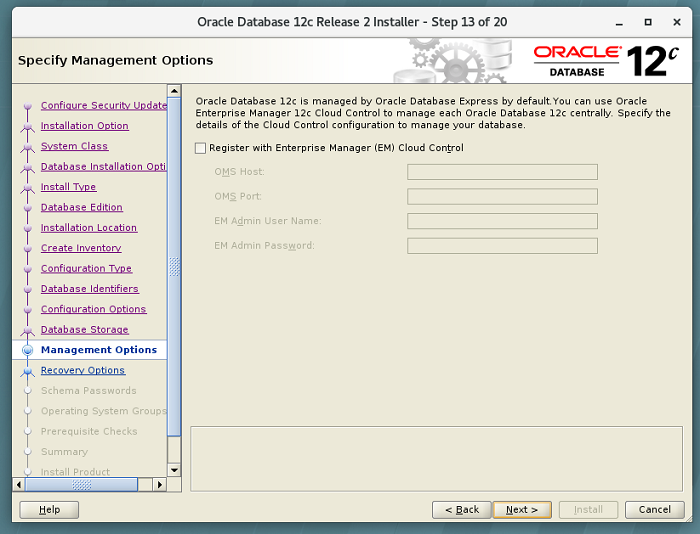Screen dimensions: 700x534
Task: Click the OMS Port input field
Action: (x=502, y=196)
